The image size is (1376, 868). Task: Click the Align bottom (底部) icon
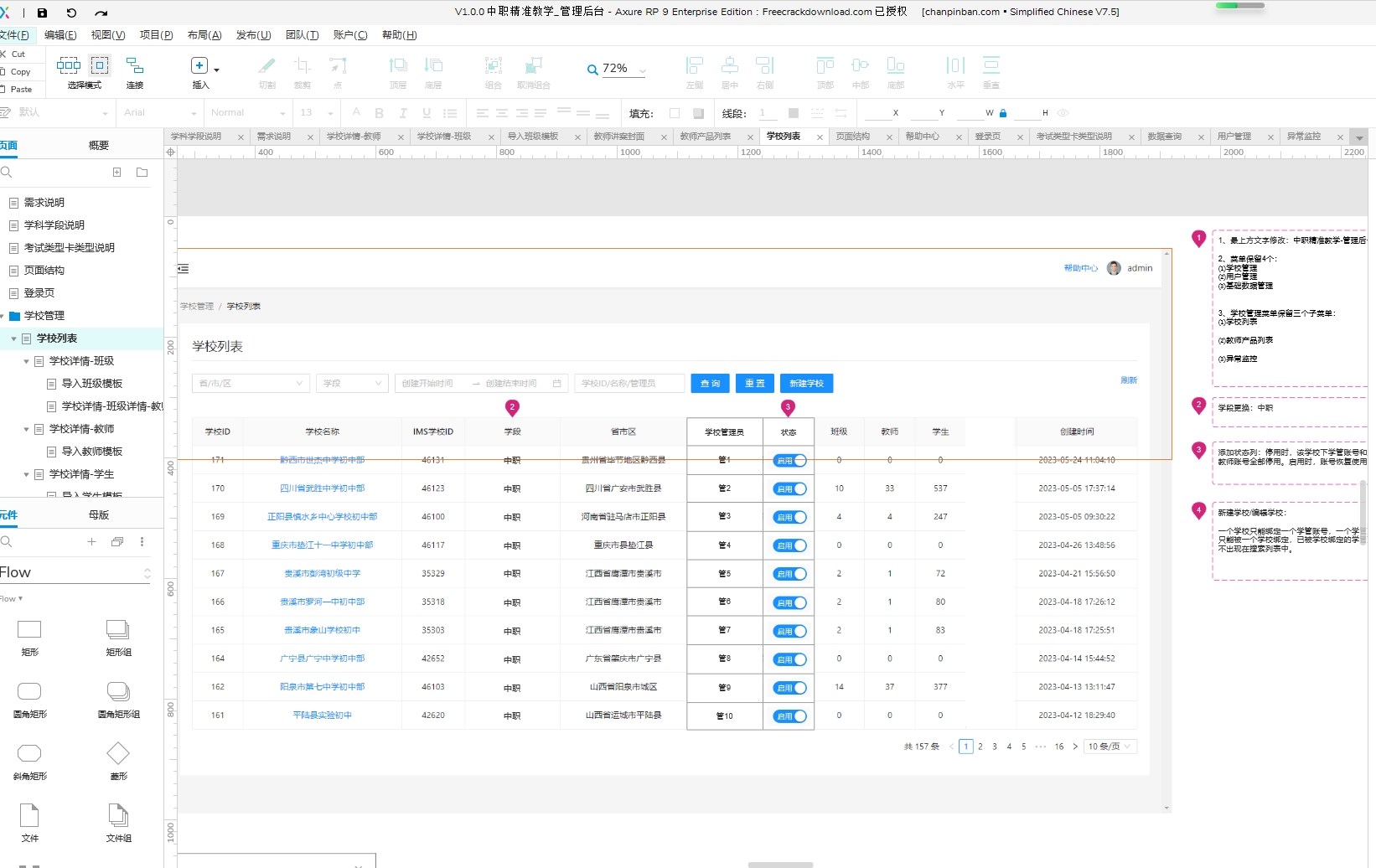[896, 65]
